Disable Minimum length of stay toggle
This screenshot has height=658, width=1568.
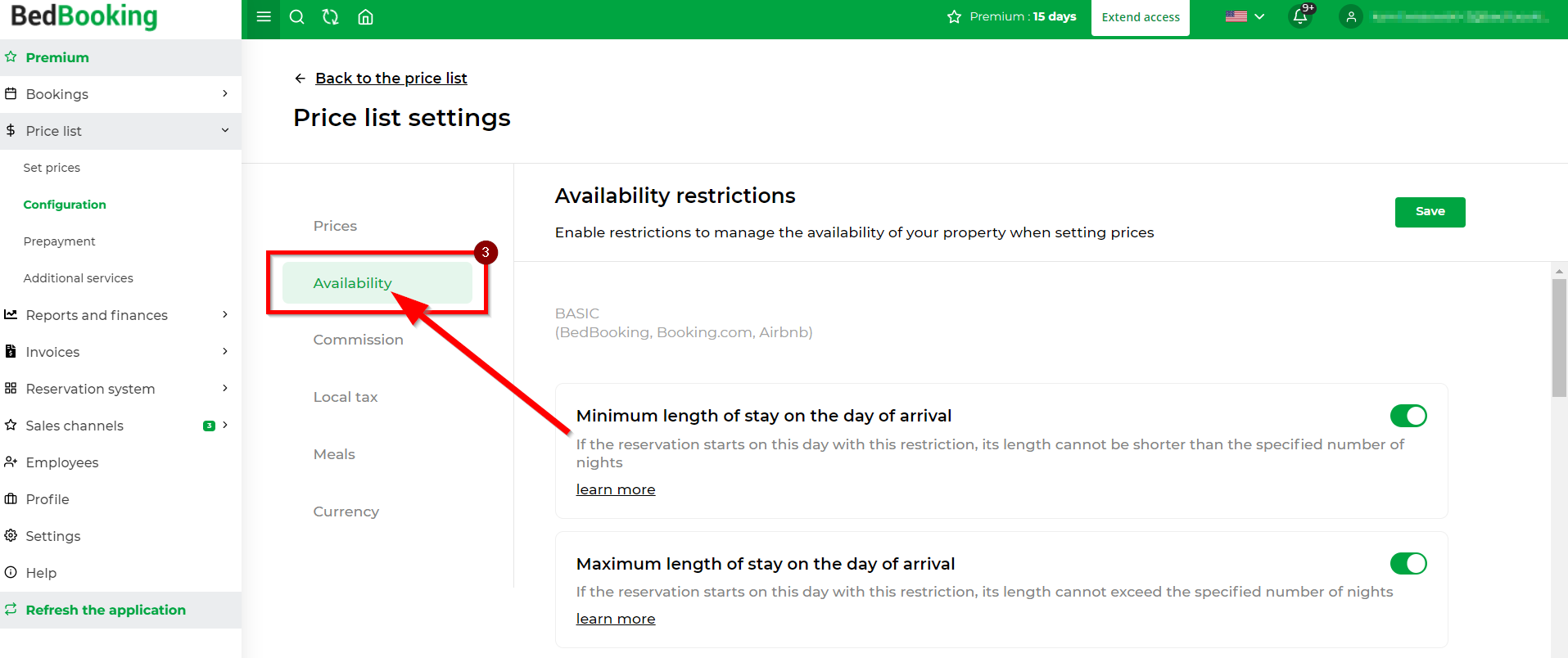click(x=1408, y=416)
